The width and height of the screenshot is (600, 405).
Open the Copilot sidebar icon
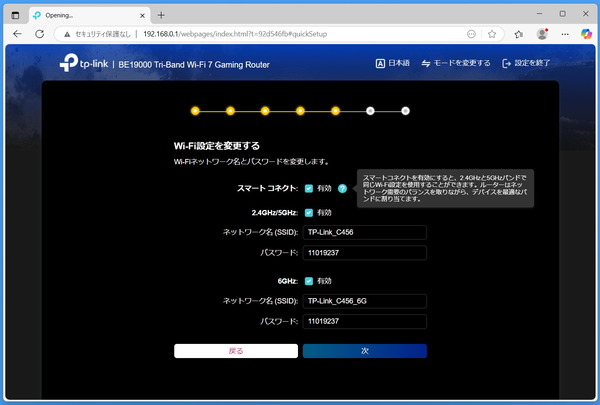pos(586,34)
